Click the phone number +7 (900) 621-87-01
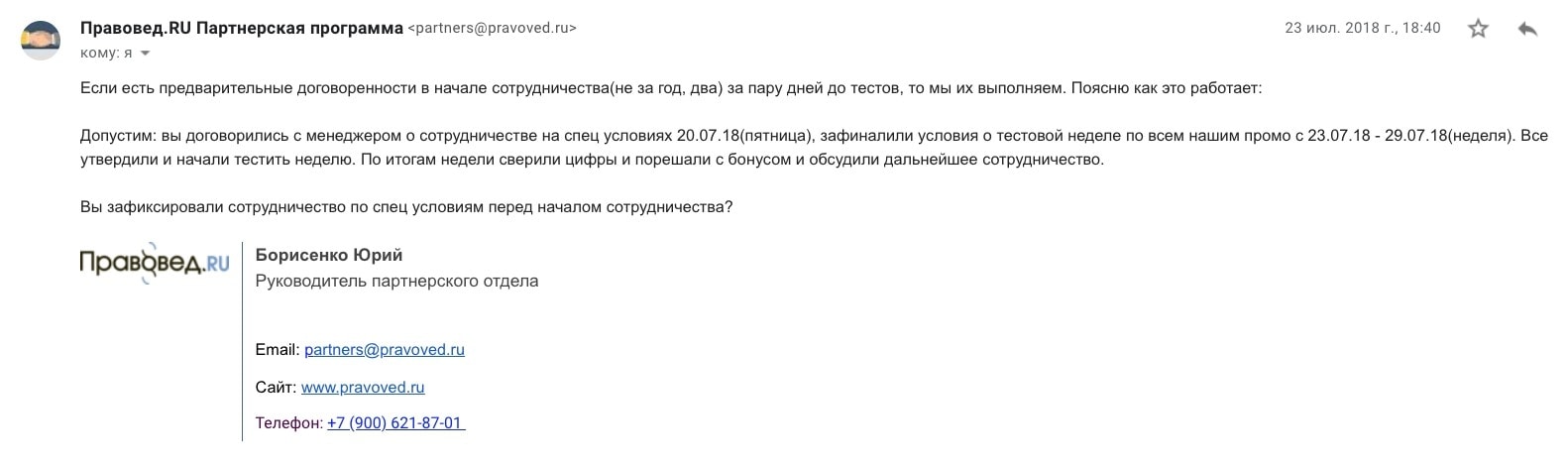 tap(395, 423)
